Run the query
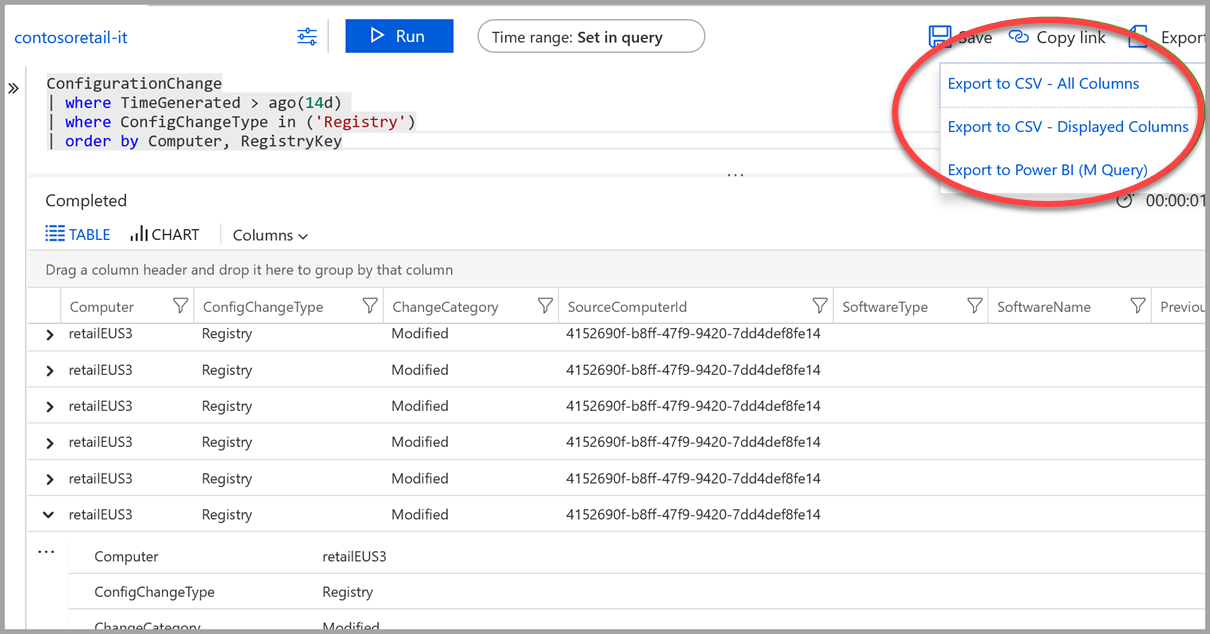1210x634 pixels. point(399,37)
